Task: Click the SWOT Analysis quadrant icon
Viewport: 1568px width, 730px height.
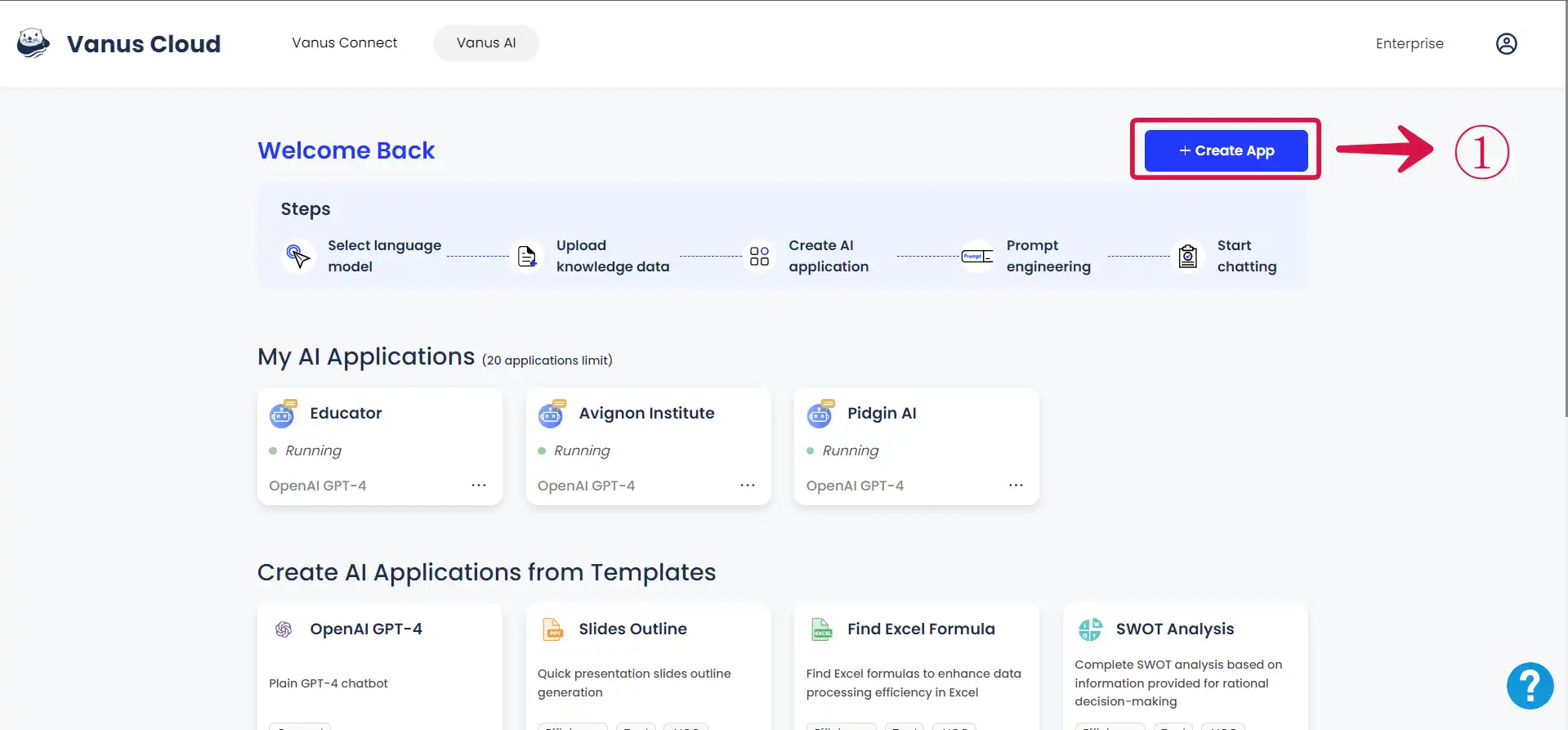Action: click(1090, 629)
